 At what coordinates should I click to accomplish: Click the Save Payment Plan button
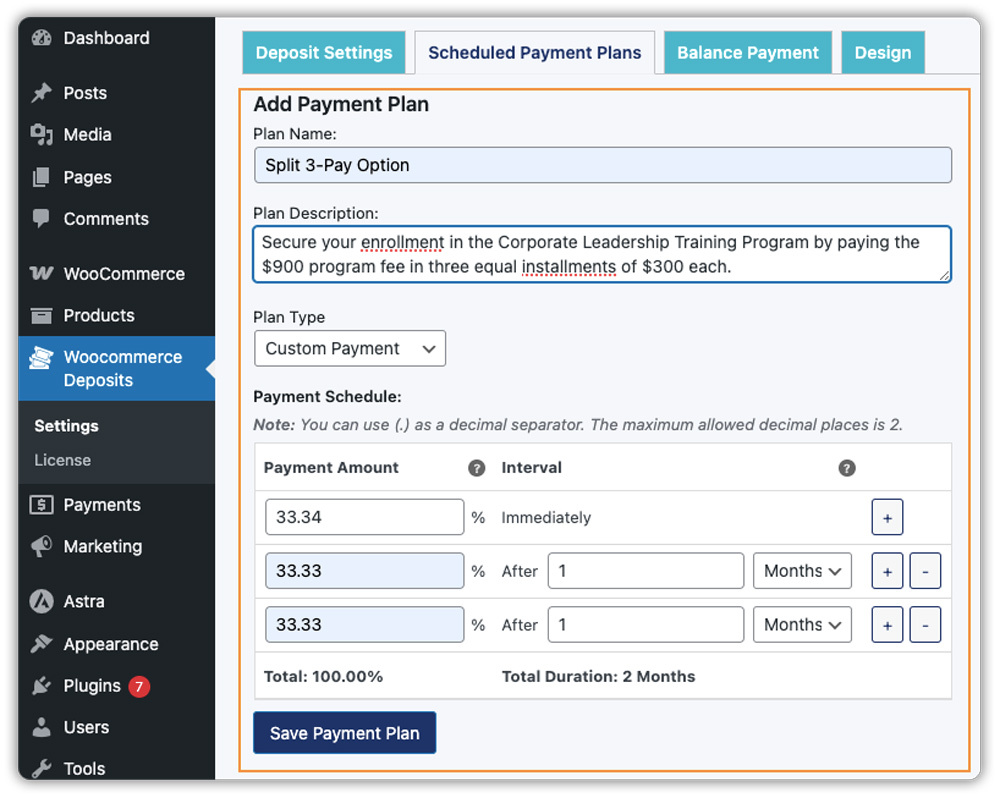point(344,732)
